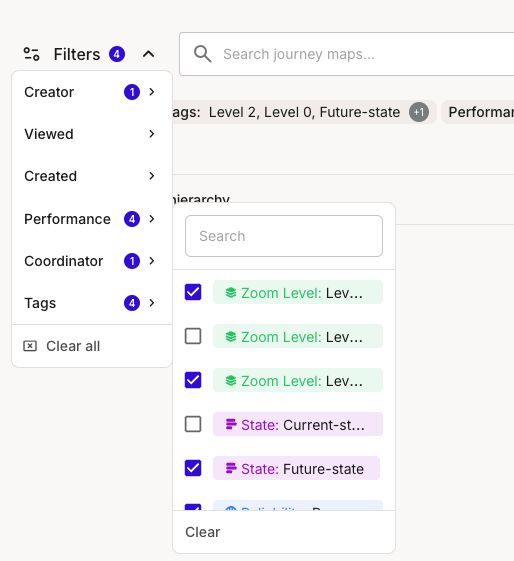Click the second Zoom Level tag label
Viewport: 514px width, 561px height.
[298, 336]
